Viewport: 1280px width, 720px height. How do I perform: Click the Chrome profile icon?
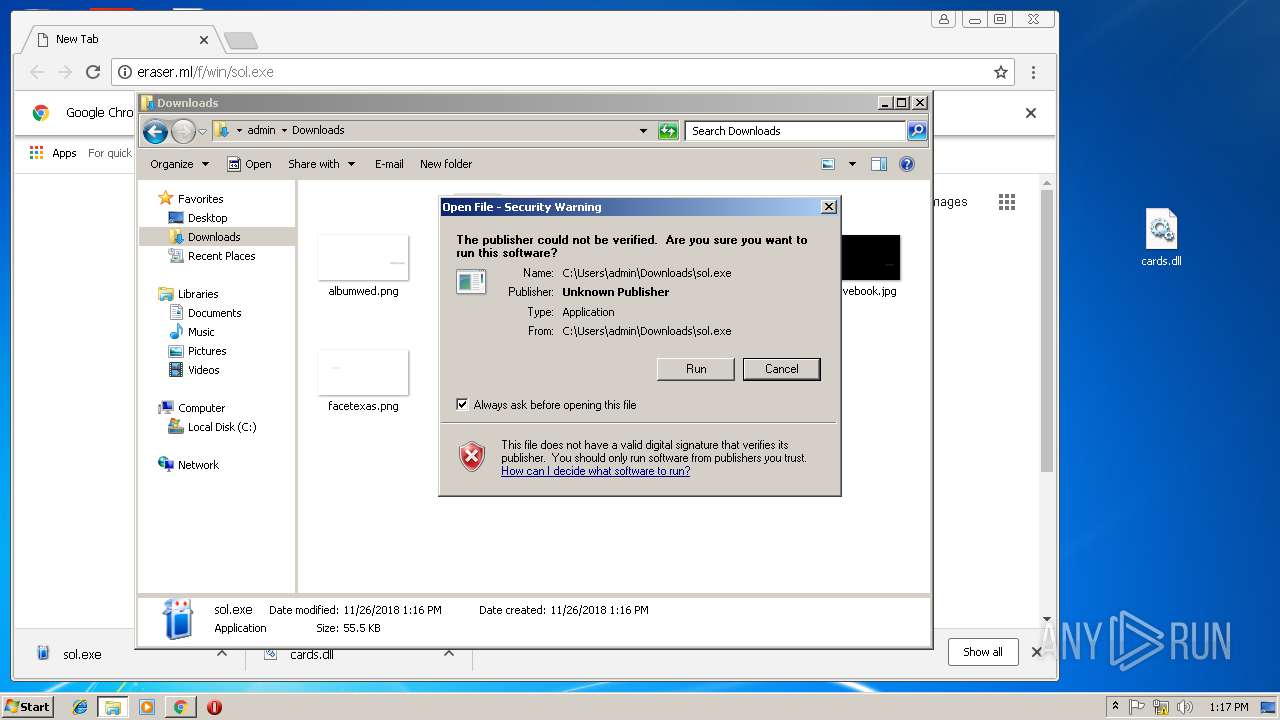pyautogui.click(x=943, y=19)
